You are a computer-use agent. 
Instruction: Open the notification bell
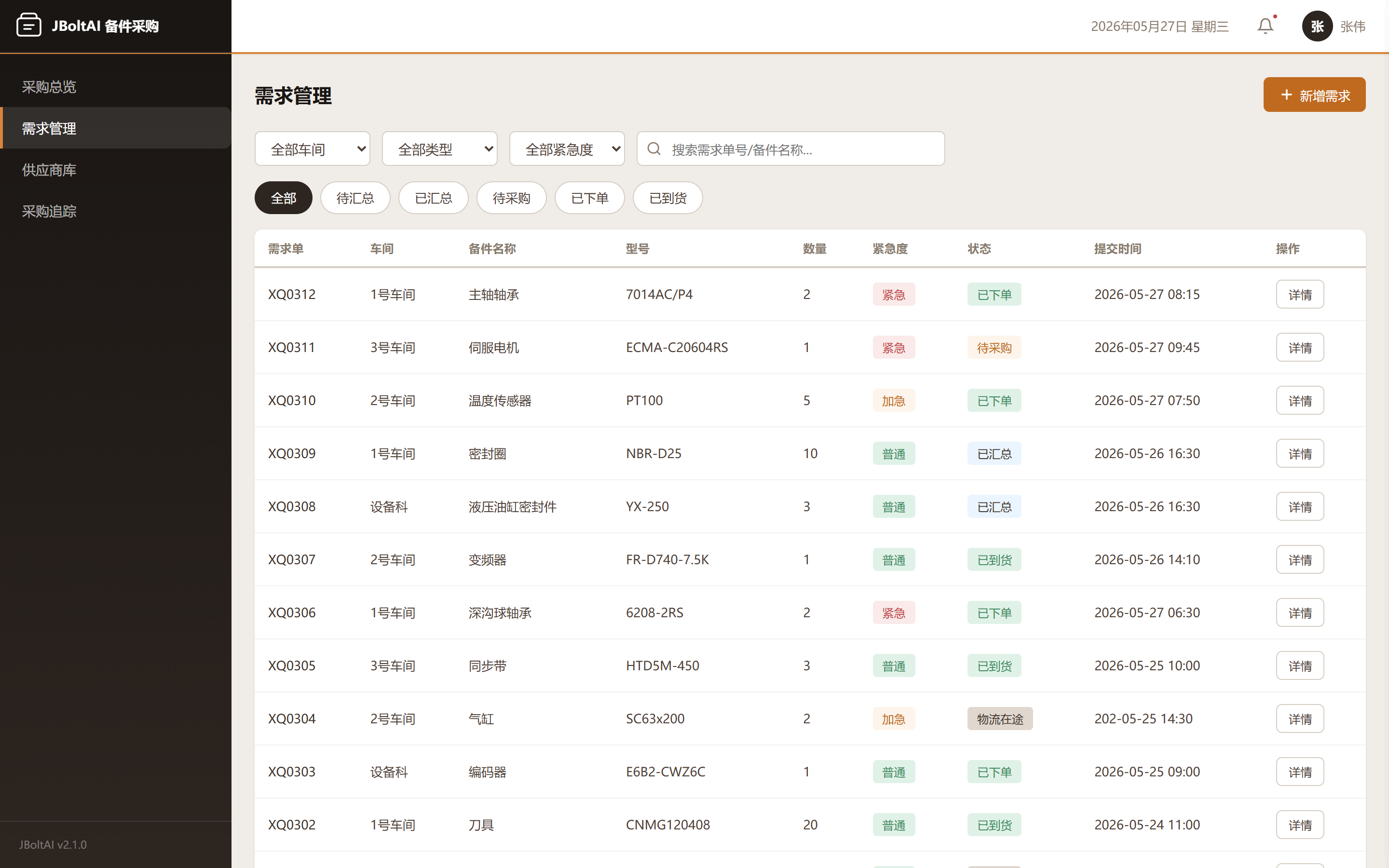point(1266,27)
